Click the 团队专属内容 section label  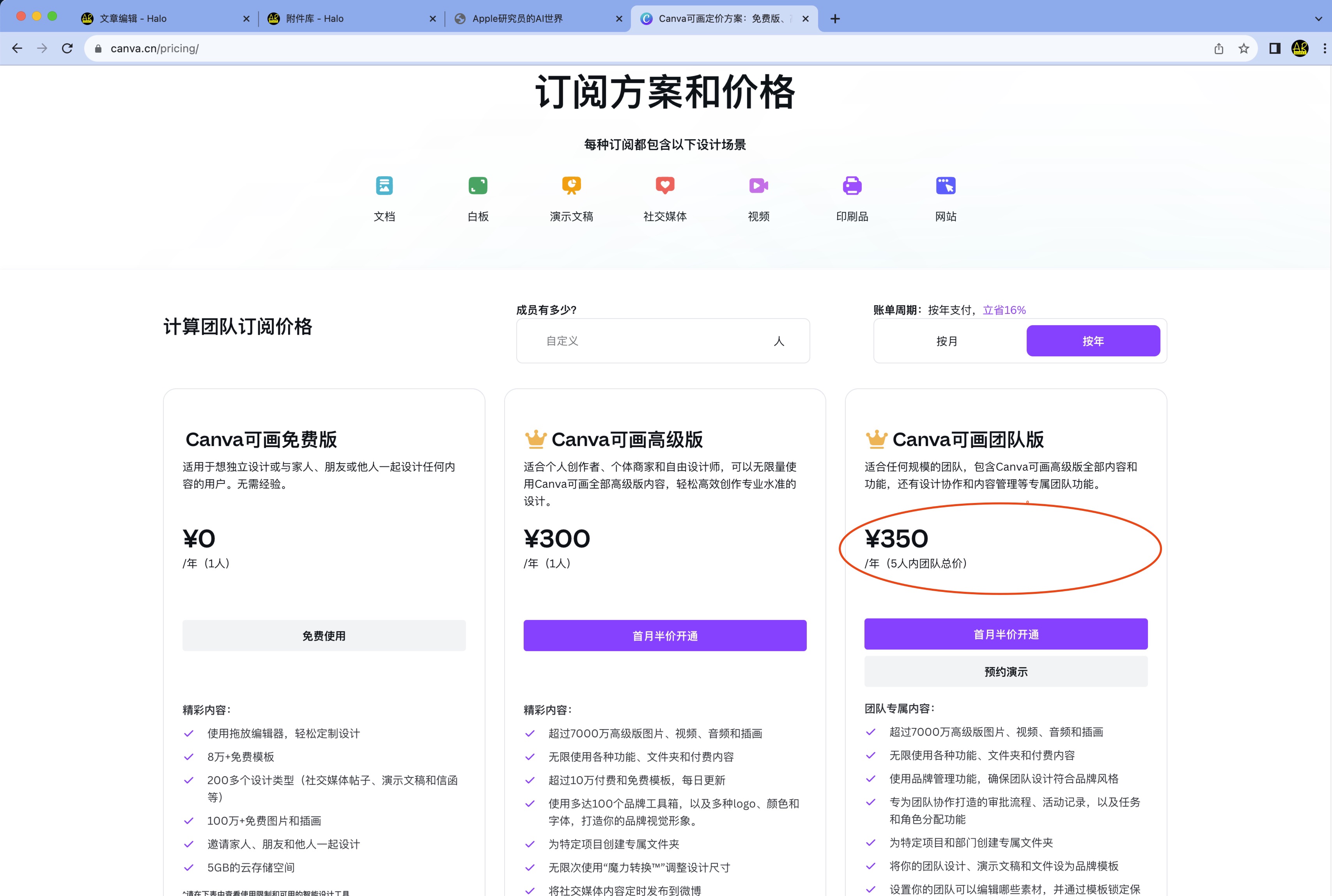click(900, 708)
